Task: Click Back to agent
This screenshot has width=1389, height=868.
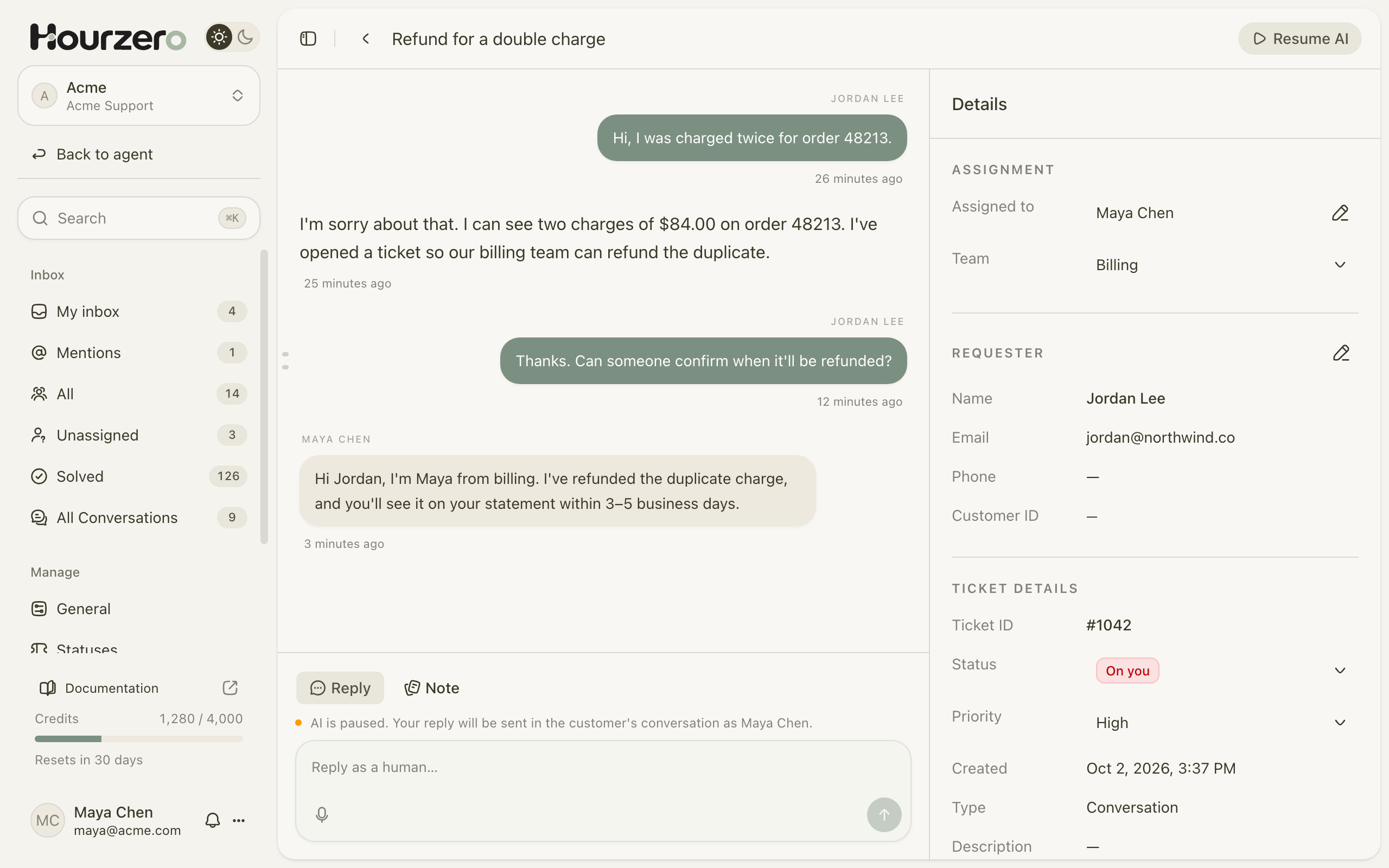Action: (139, 155)
